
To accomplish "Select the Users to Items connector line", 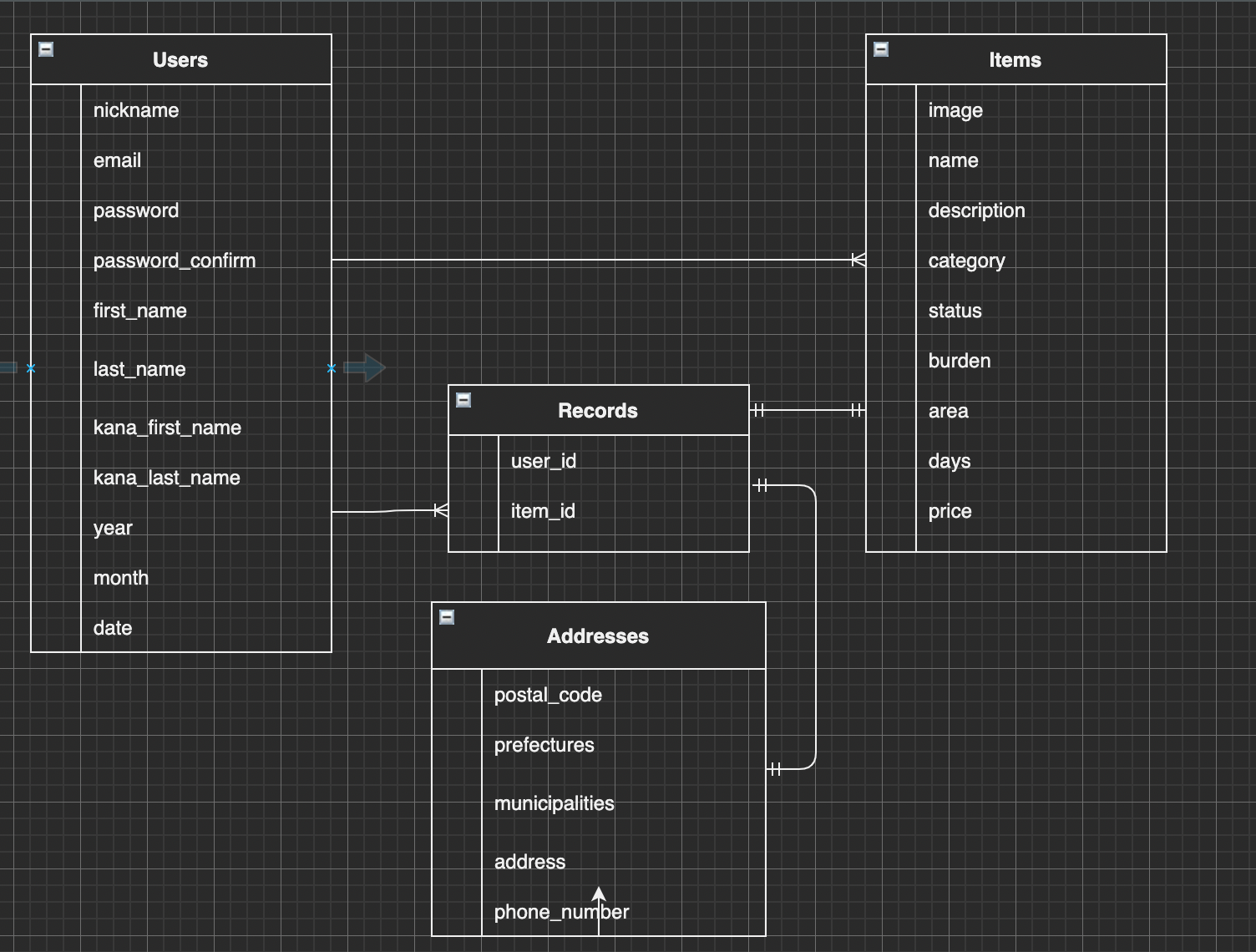I will 599,260.
